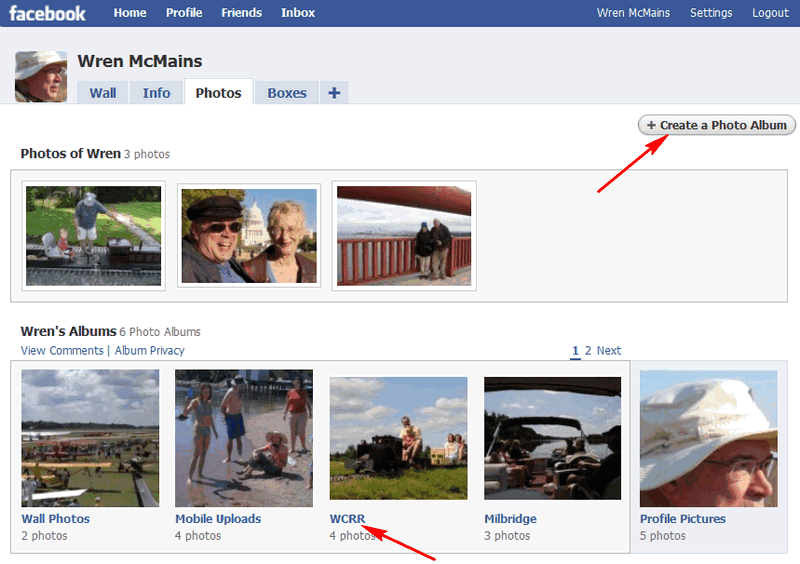Go to albums page 2
This screenshot has width=800, height=564.
click(x=588, y=351)
